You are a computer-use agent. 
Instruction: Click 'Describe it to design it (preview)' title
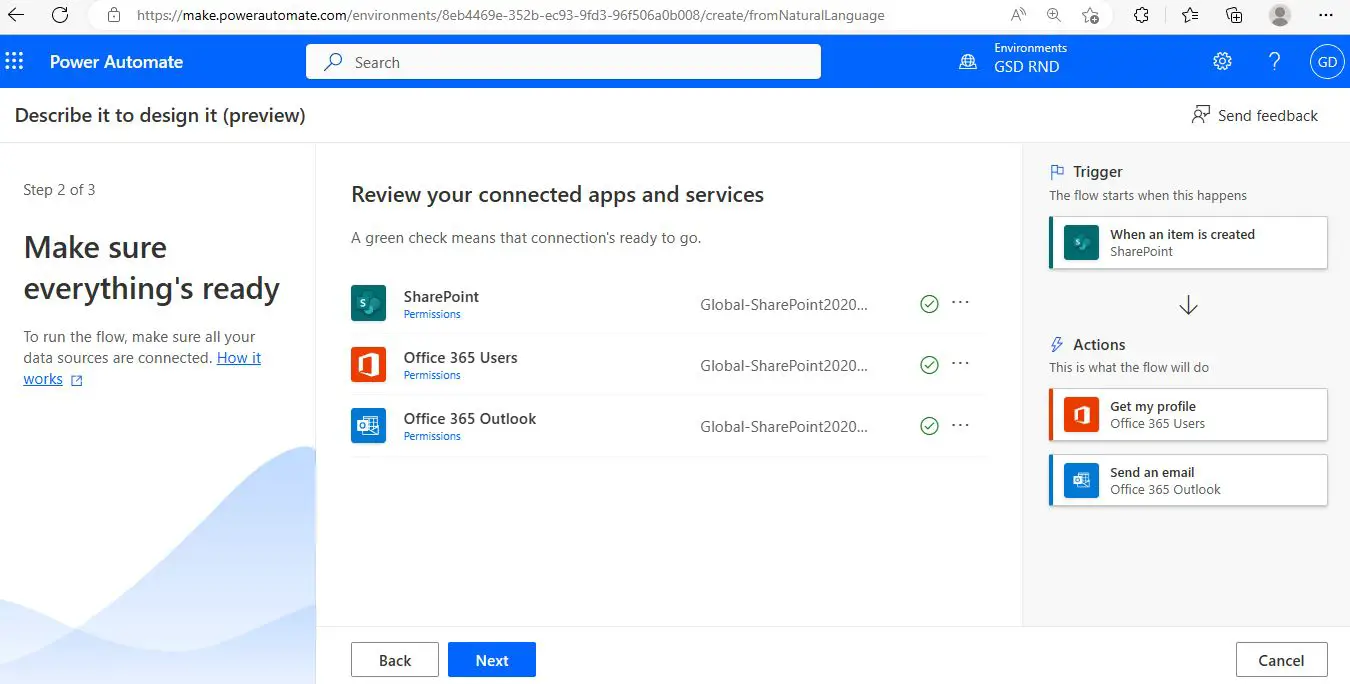tap(160, 115)
